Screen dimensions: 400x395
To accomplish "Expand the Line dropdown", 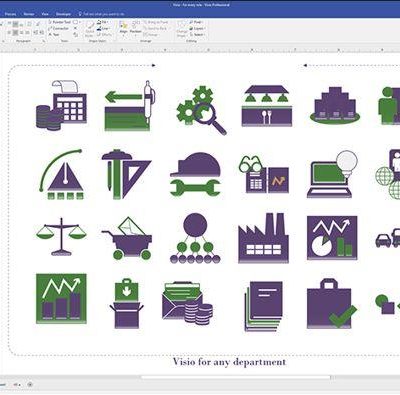I will point(104,28).
